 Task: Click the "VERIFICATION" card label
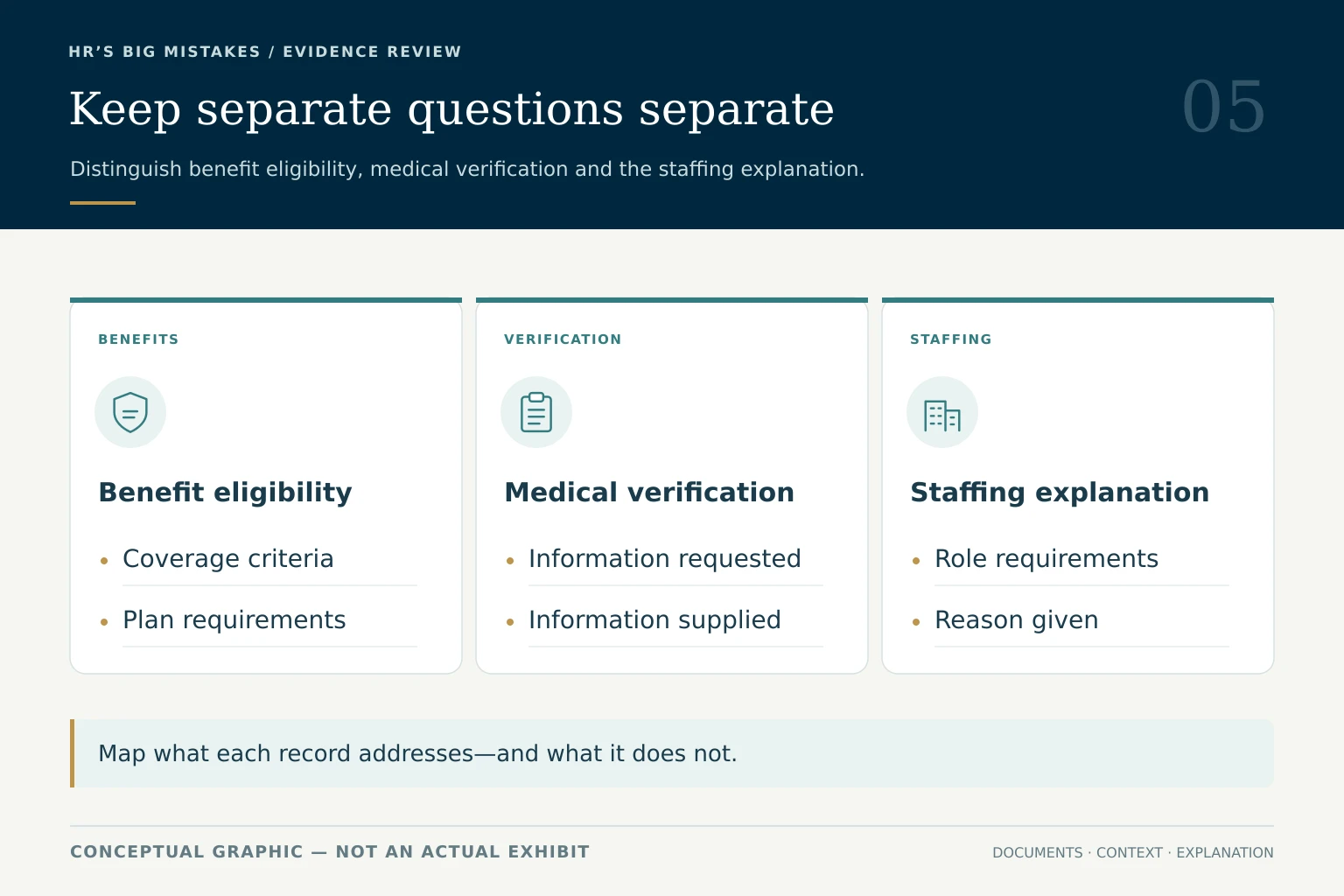click(563, 339)
